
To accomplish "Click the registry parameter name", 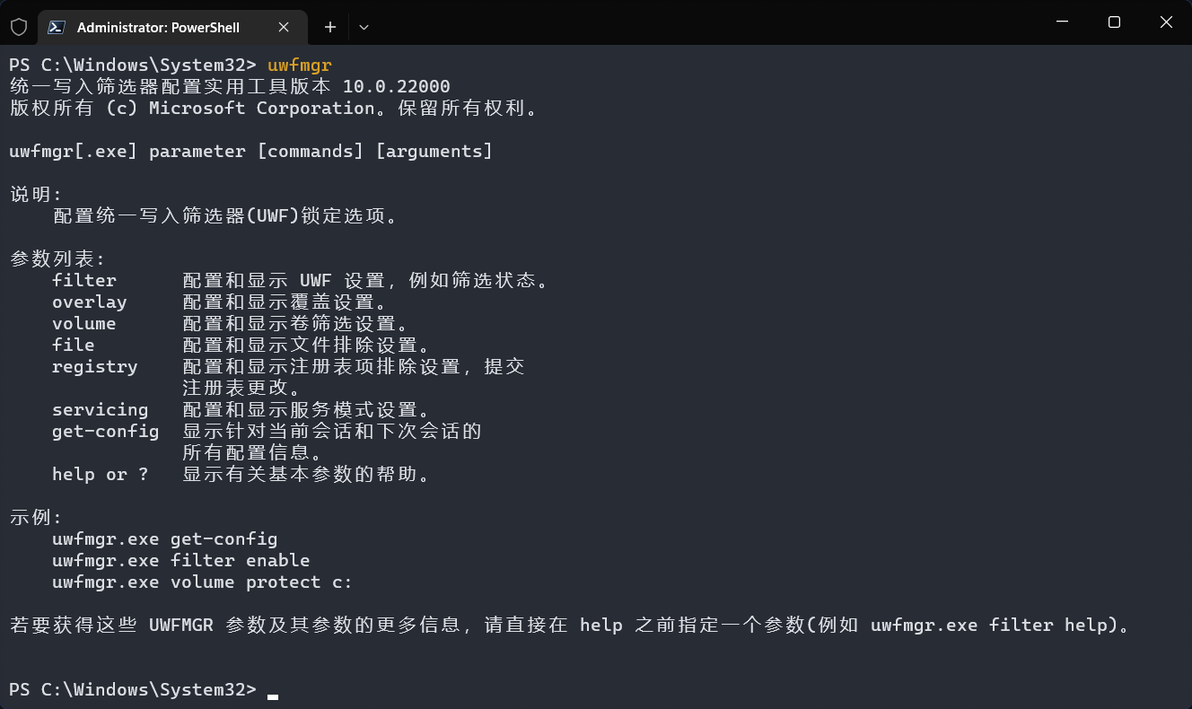I will (x=95, y=367).
